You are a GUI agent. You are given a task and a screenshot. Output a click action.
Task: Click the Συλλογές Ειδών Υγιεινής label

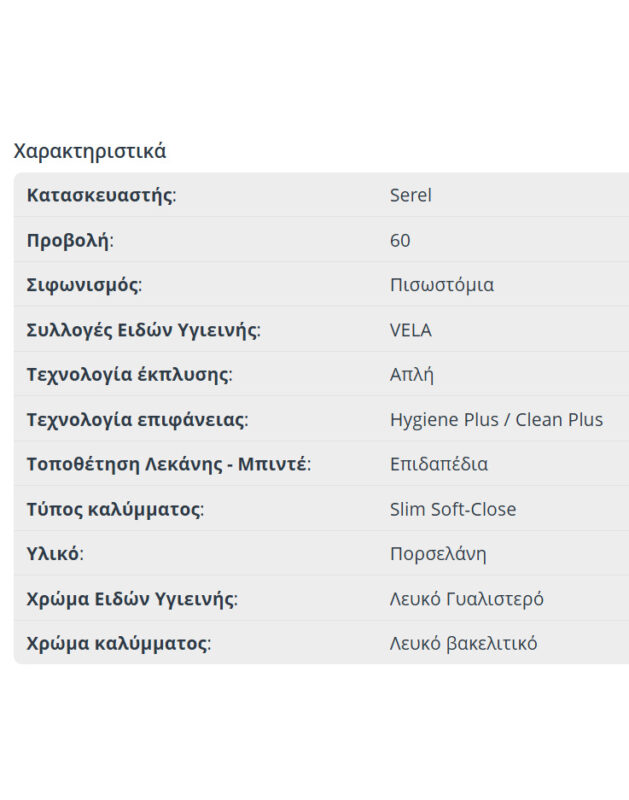point(143,330)
